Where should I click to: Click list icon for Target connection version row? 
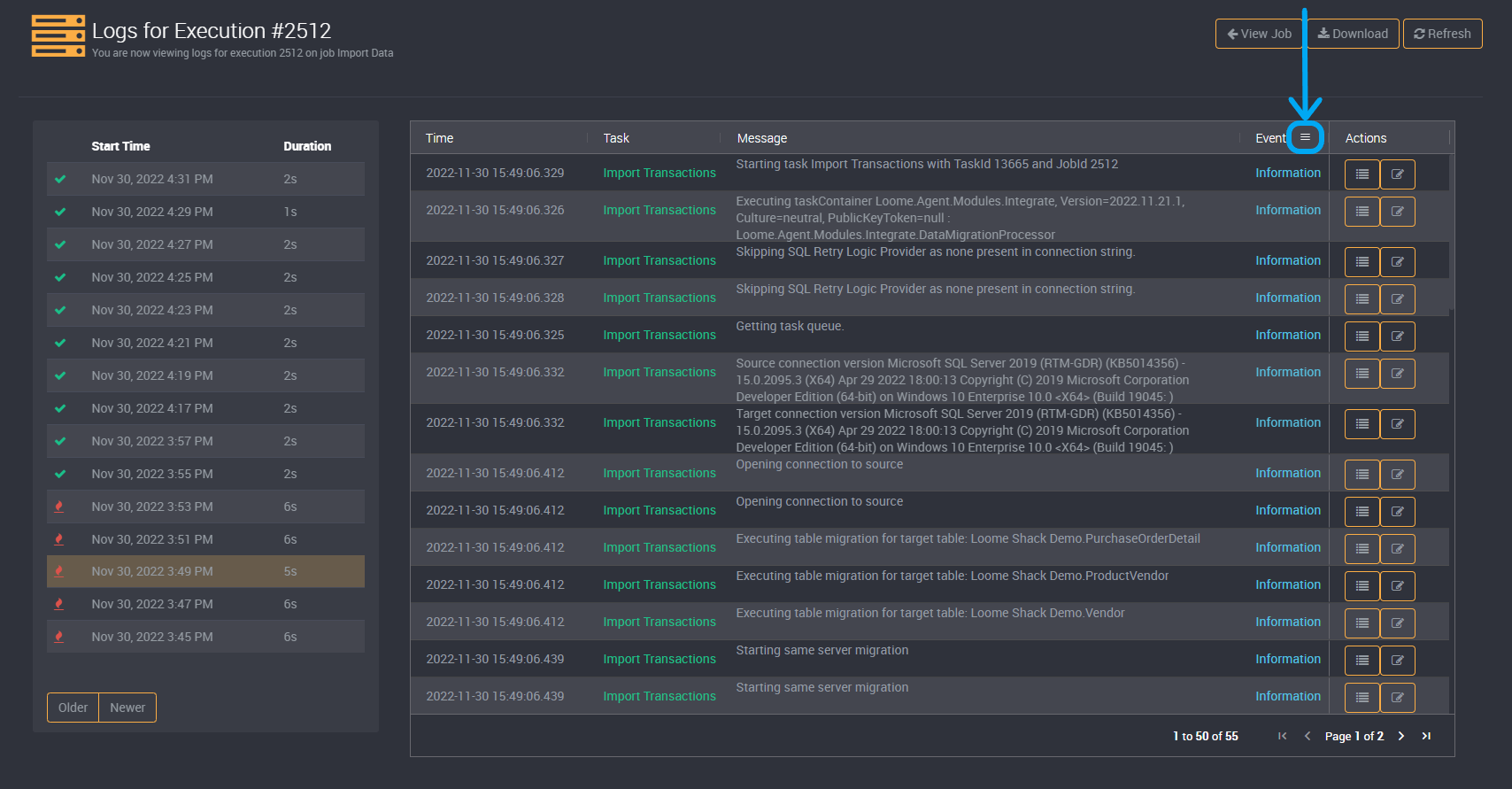pos(1362,424)
